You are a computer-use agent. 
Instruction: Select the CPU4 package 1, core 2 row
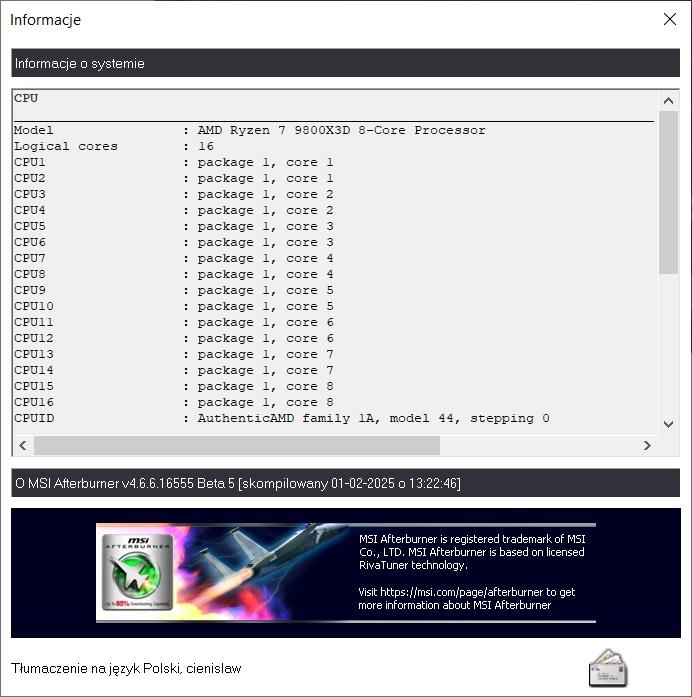pyautogui.click(x=173, y=210)
